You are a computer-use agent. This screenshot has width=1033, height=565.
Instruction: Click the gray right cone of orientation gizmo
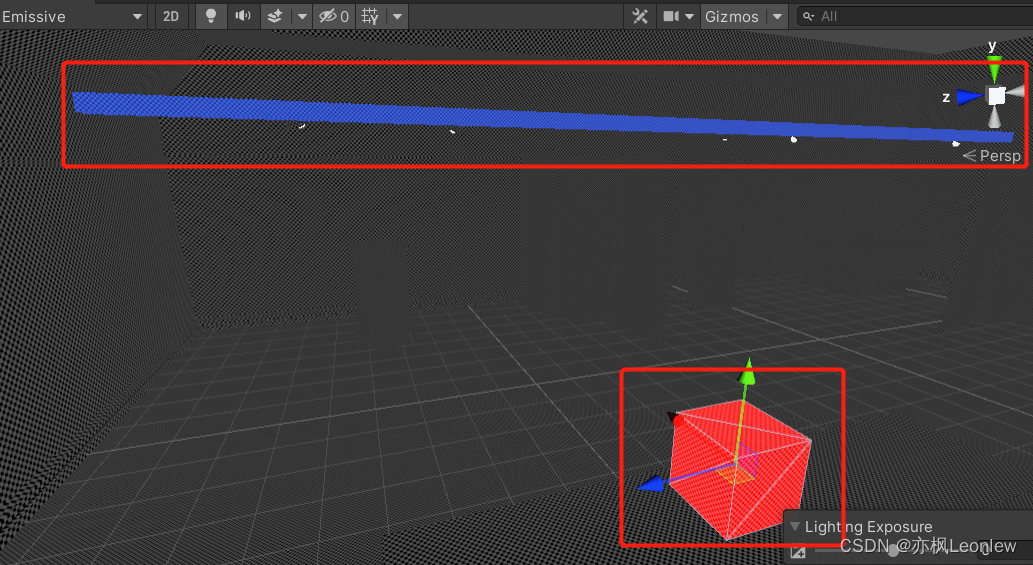point(1017,93)
